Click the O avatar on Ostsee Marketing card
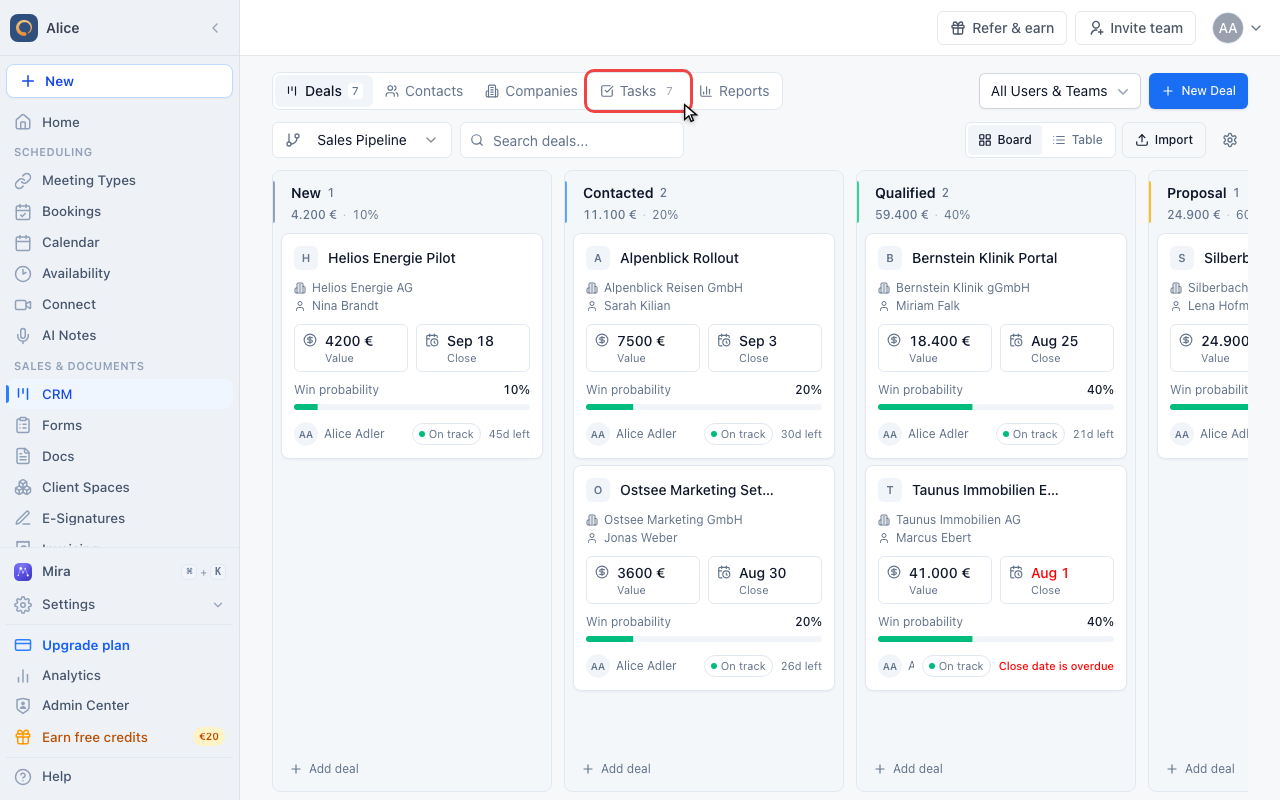The image size is (1280, 800). pos(598,490)
